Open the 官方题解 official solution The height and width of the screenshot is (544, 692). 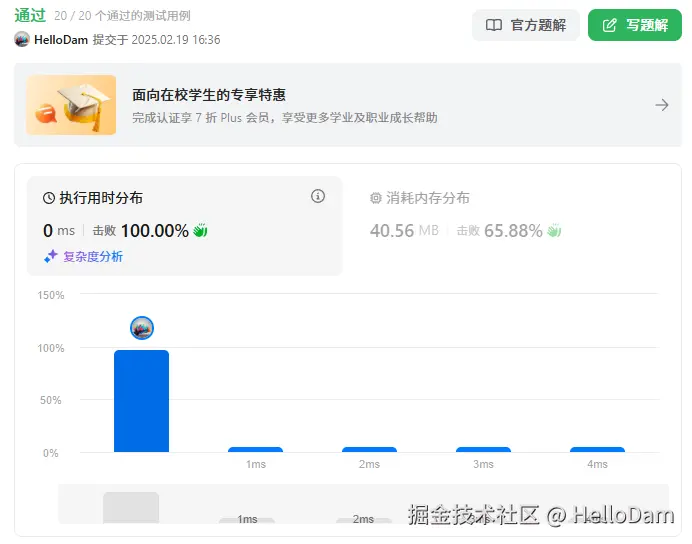tap(526, 25)
